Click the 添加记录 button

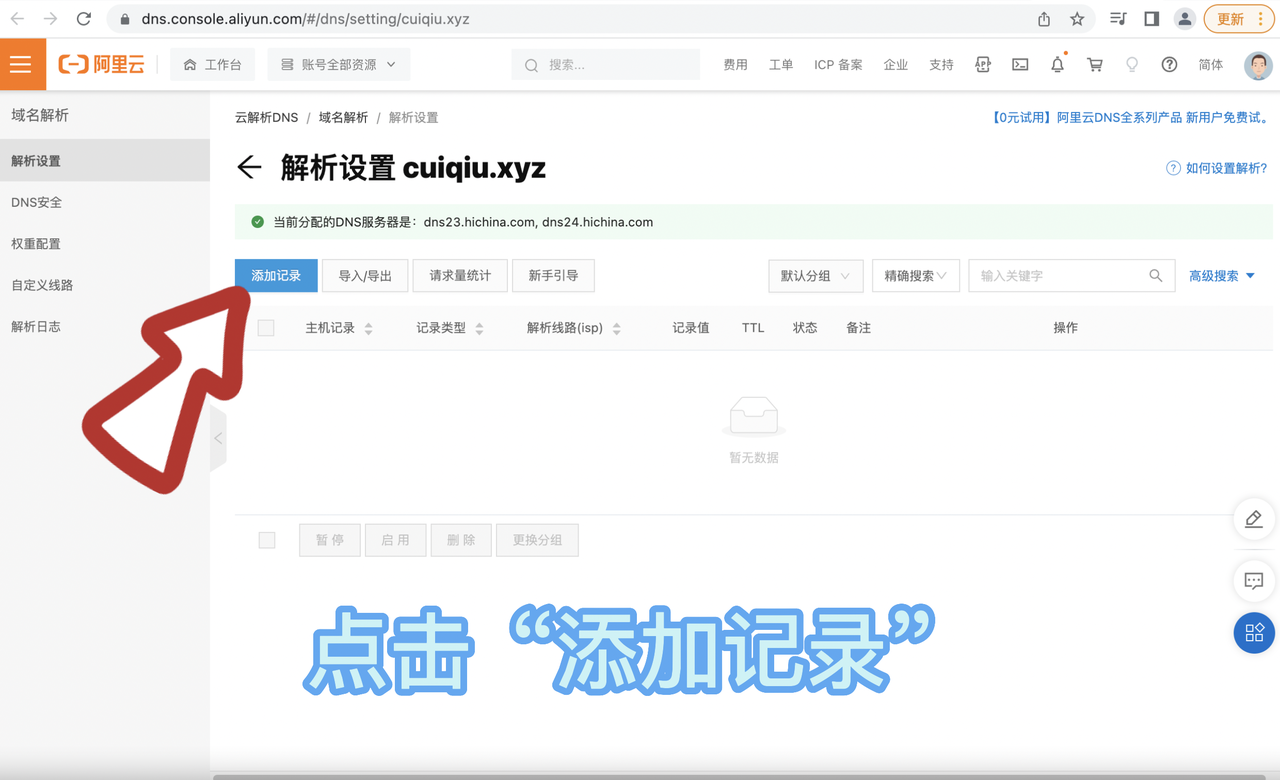click(x=276, y=276)
